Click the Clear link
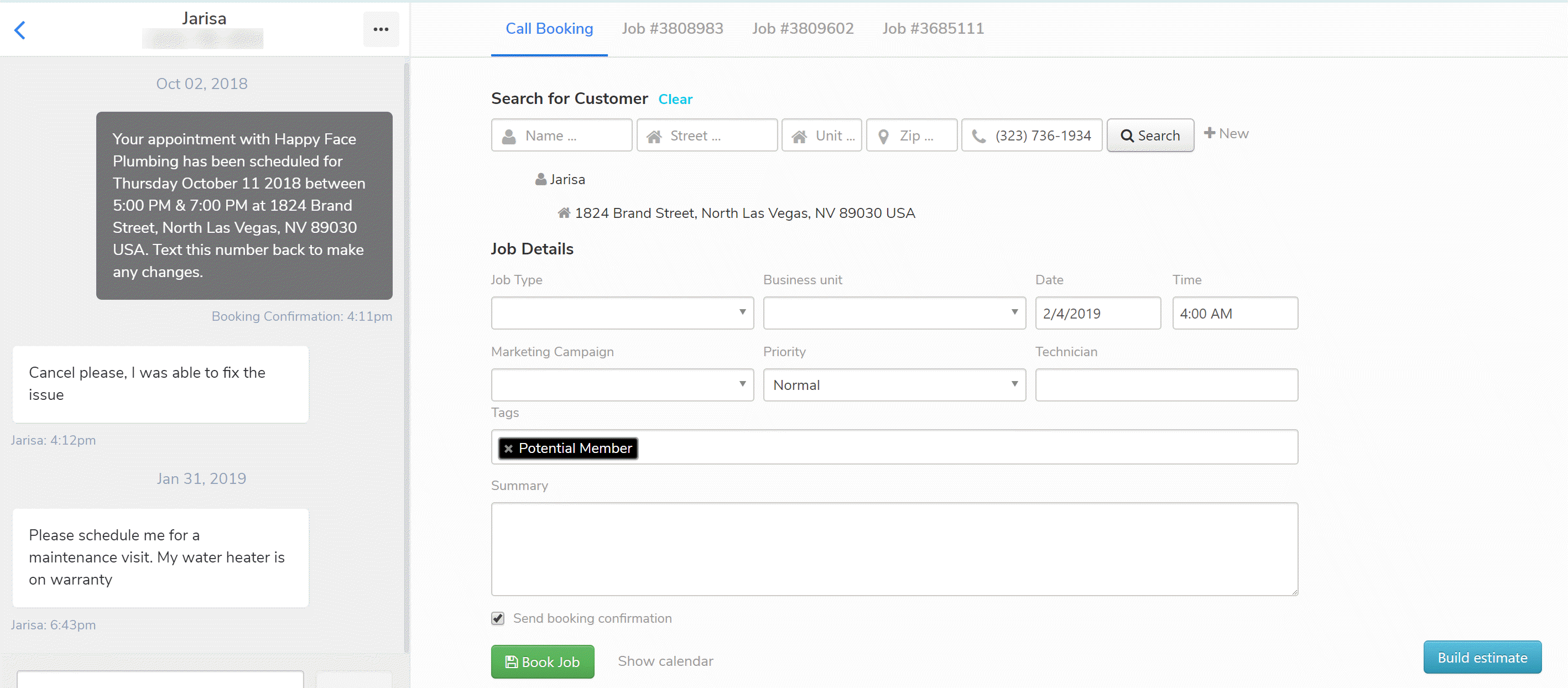Screen dimensions: 1568x688 [x=675, y=99]
